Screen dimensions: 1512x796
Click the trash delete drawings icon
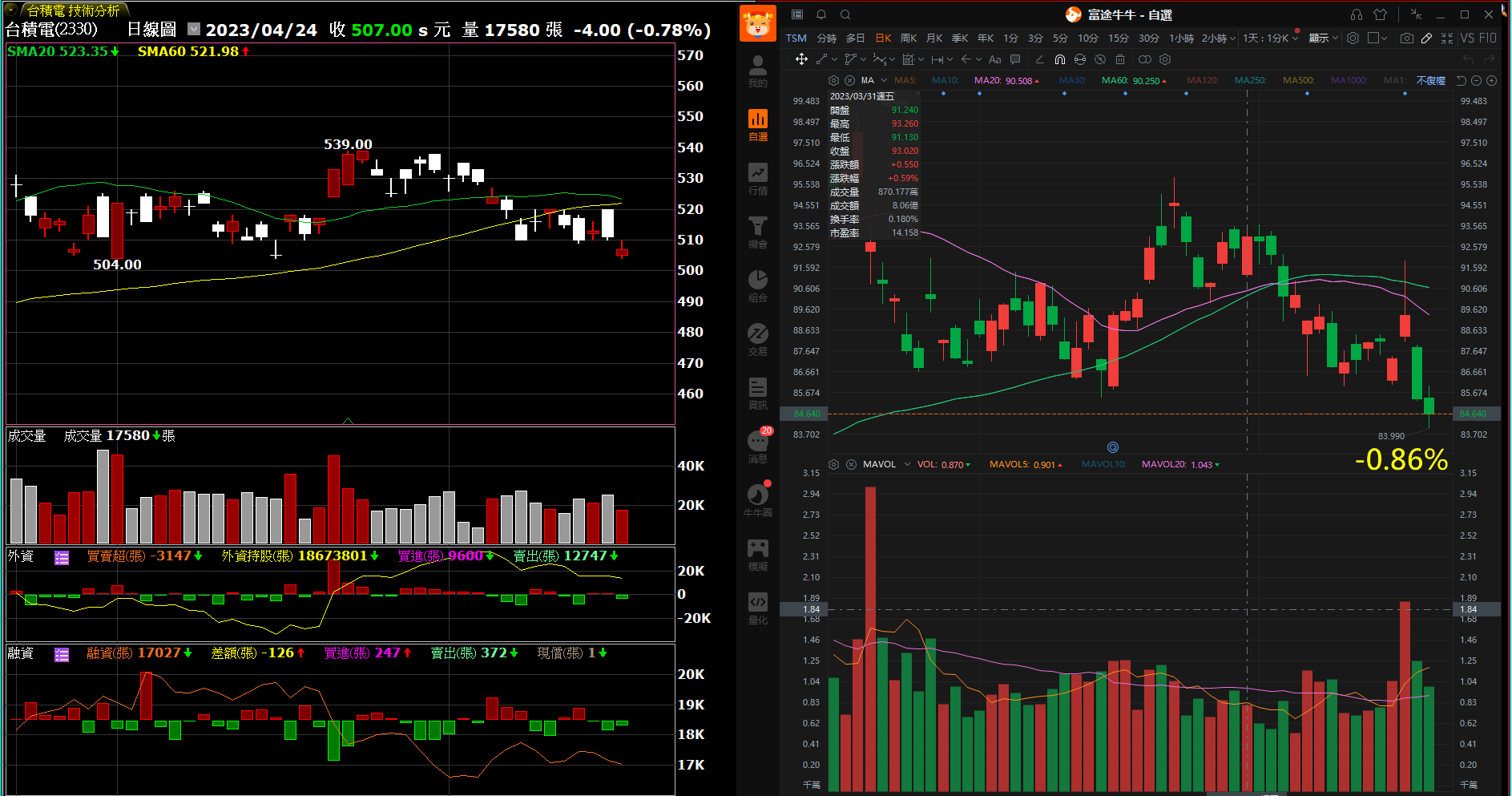coord(1120,59)
